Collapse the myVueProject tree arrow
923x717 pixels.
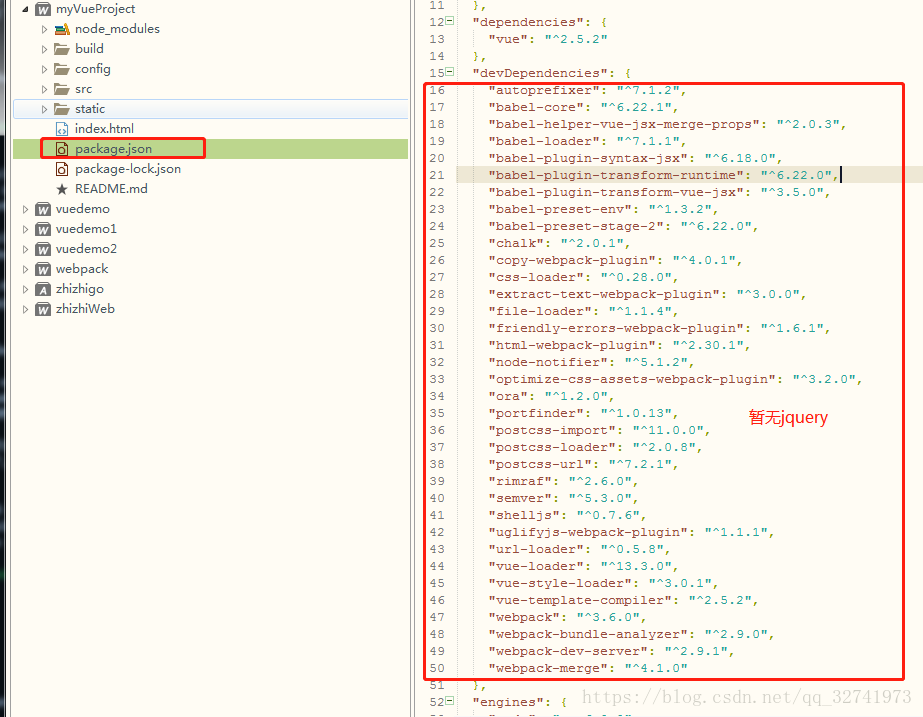pyautogui.click(x=25, y=9)
